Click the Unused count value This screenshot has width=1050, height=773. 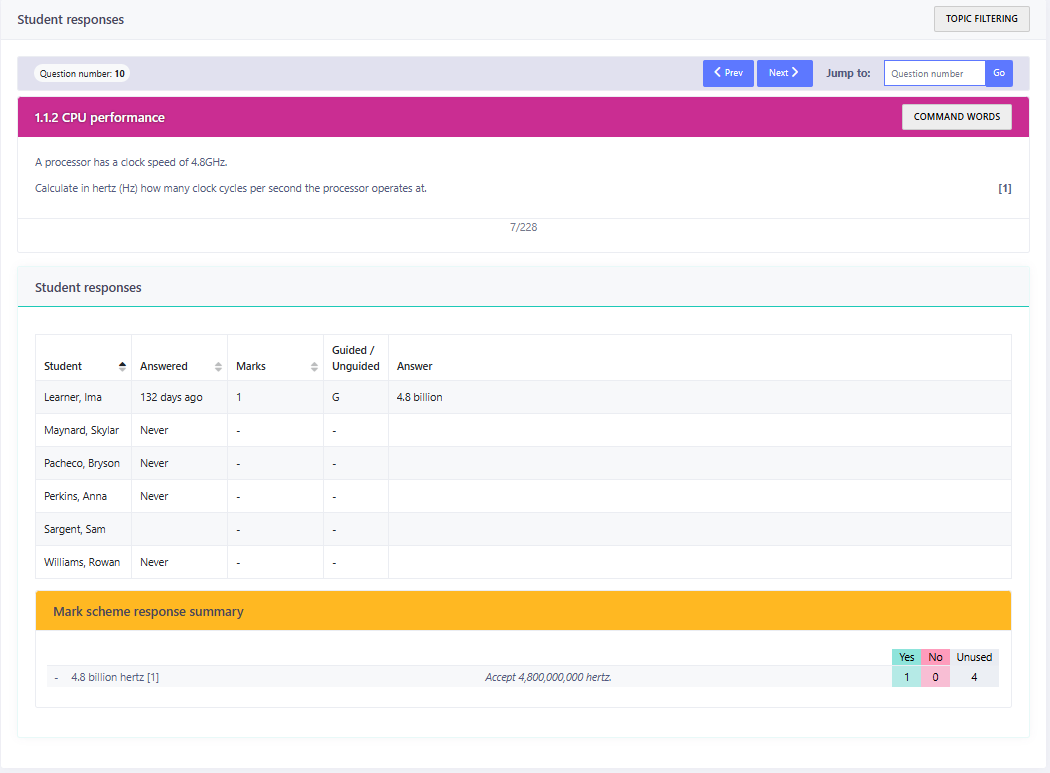click(x=974, y=677)
